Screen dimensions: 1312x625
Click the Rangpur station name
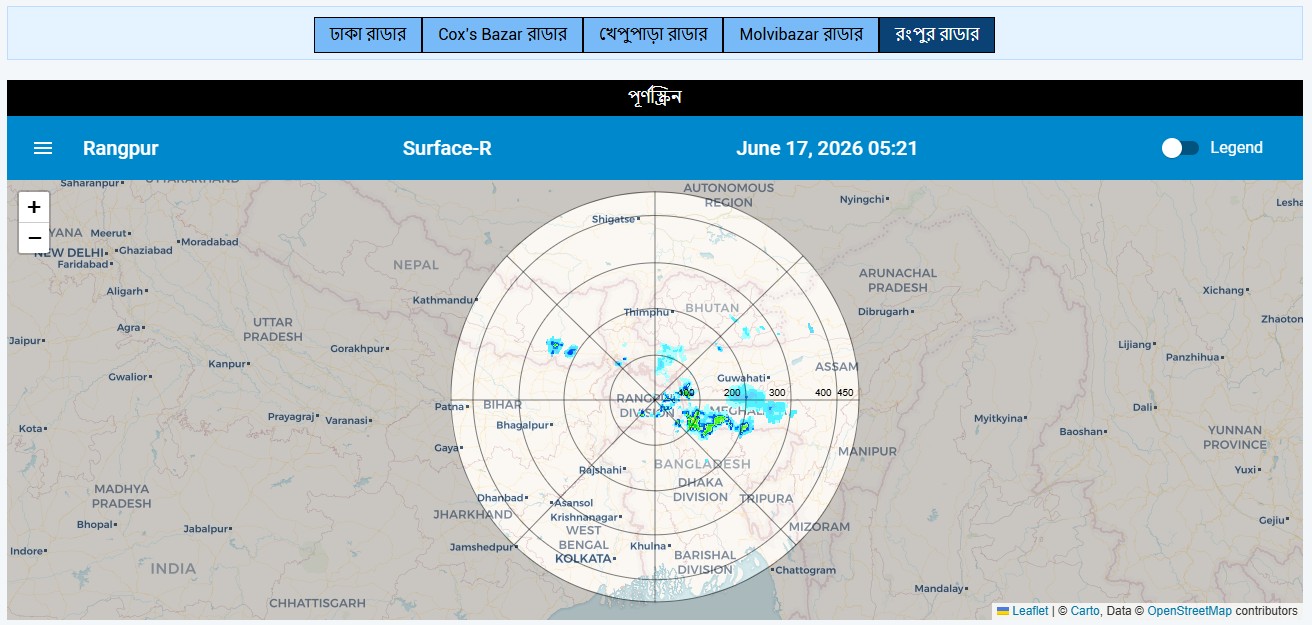coord(121,148)
